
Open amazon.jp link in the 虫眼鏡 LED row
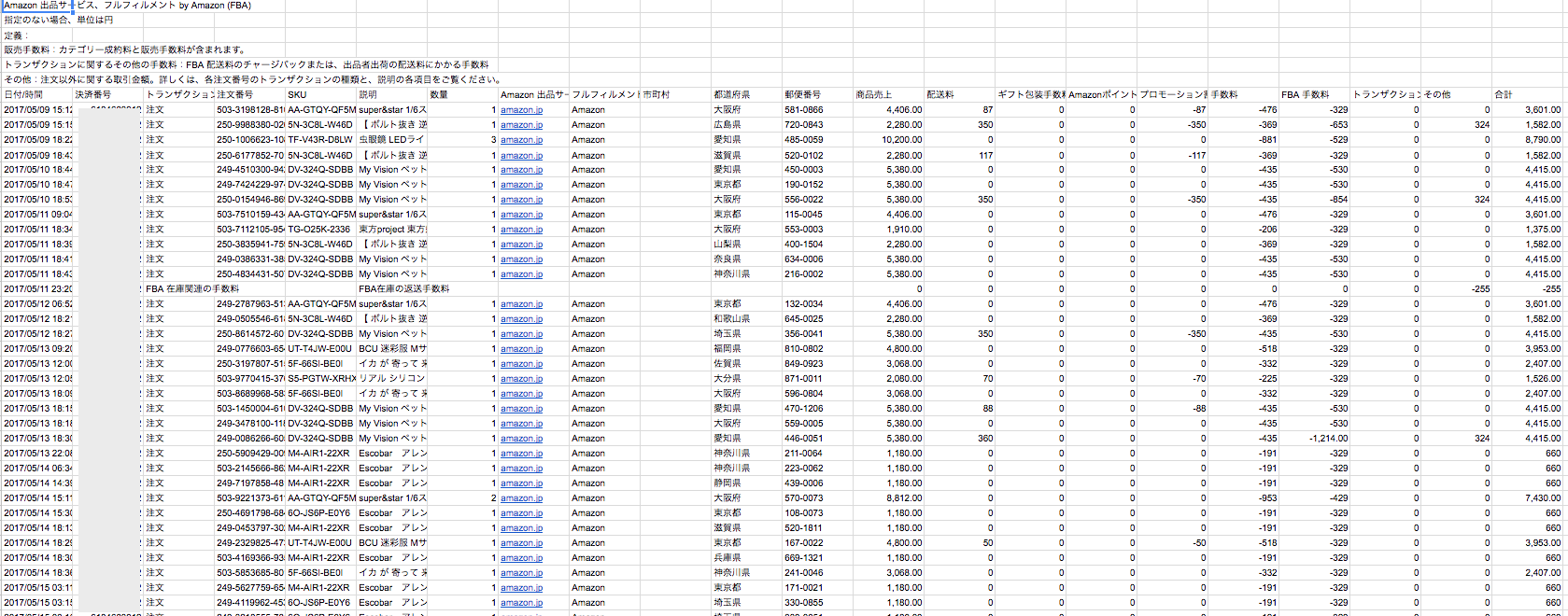pyautogui.click(x=521, y=140)
